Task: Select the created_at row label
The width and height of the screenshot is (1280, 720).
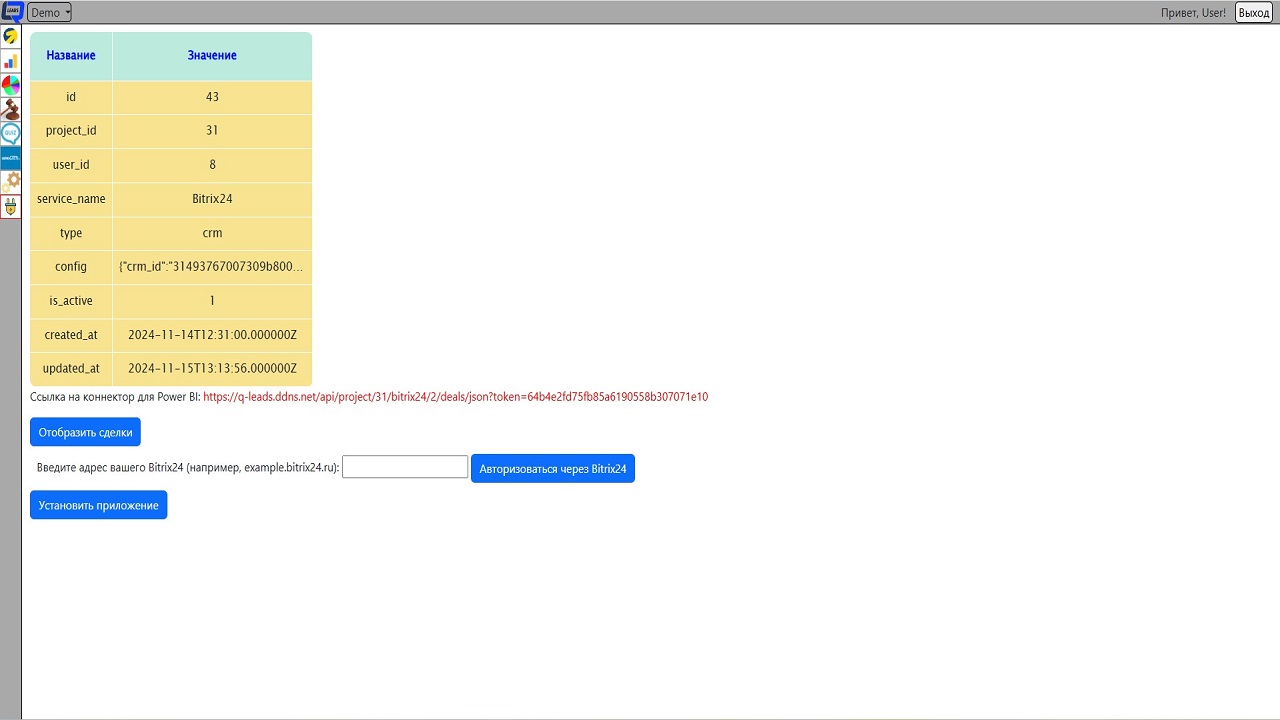Action: click(x=71, y=335)
